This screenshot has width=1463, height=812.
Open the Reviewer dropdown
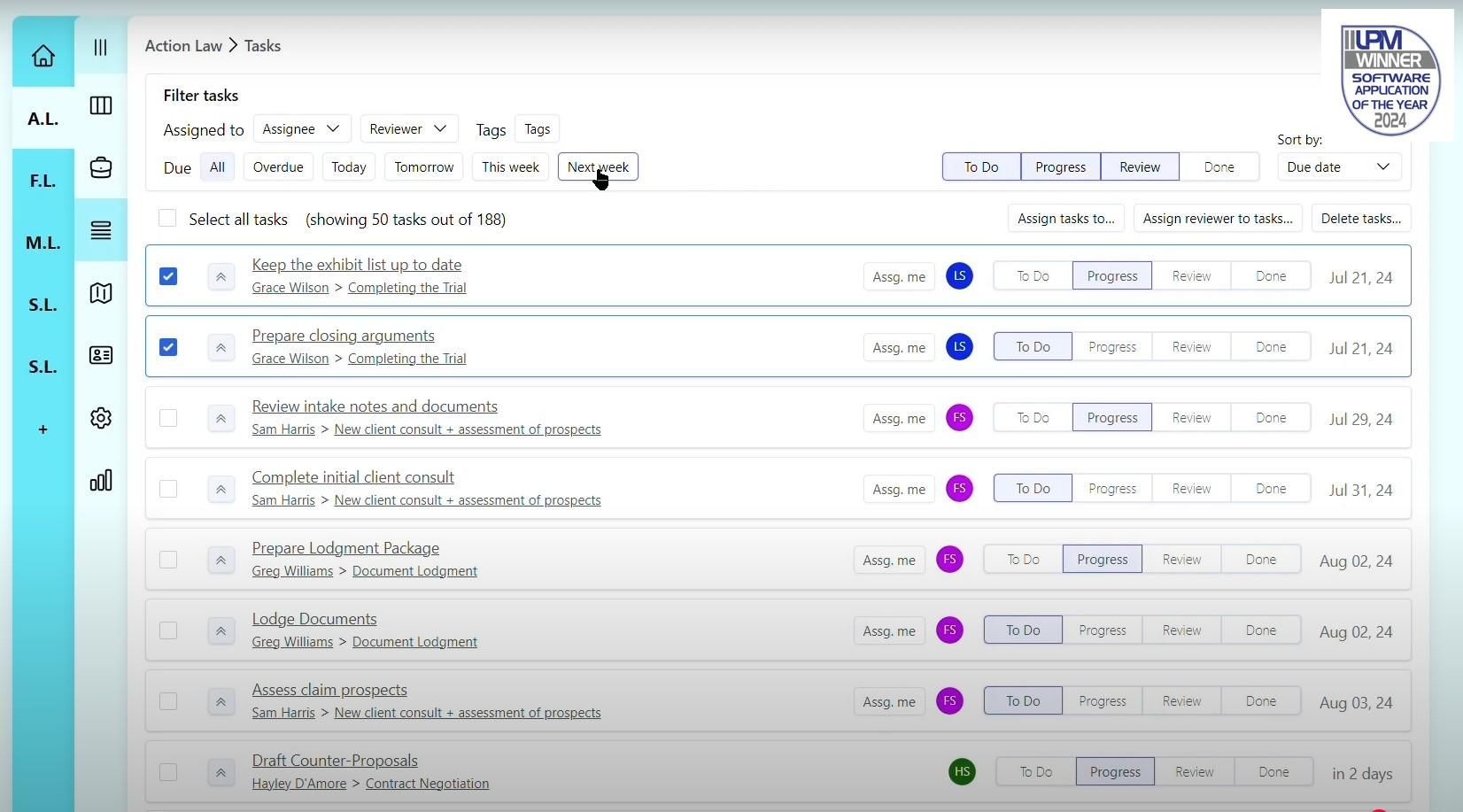[x=409, y=129]
